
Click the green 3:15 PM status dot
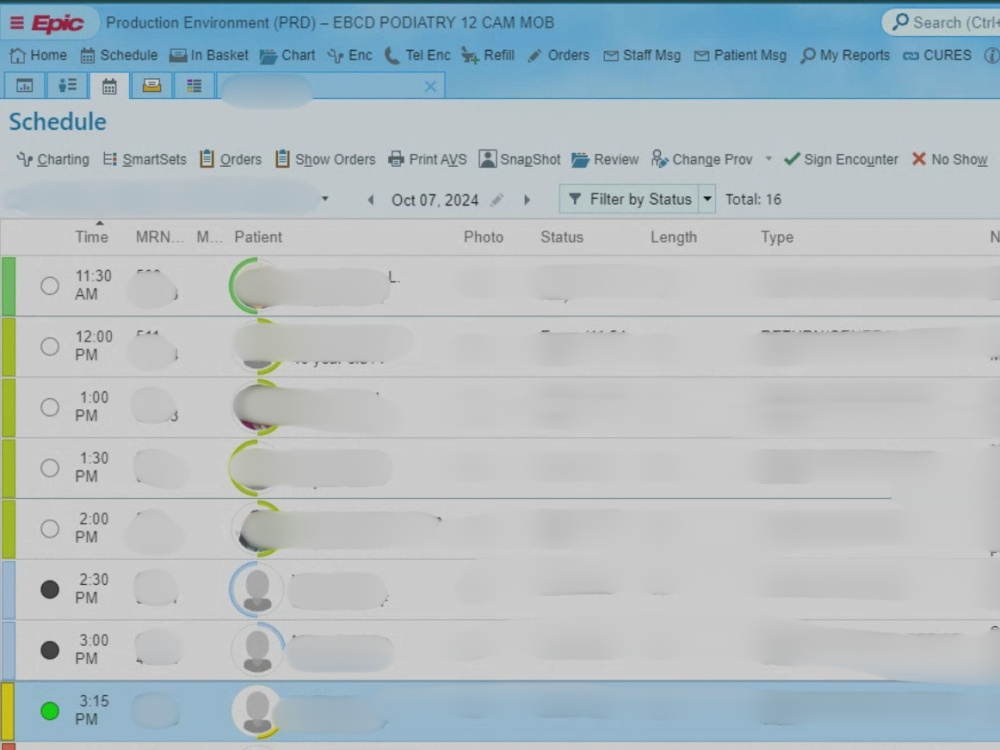(x=50, y=710)
